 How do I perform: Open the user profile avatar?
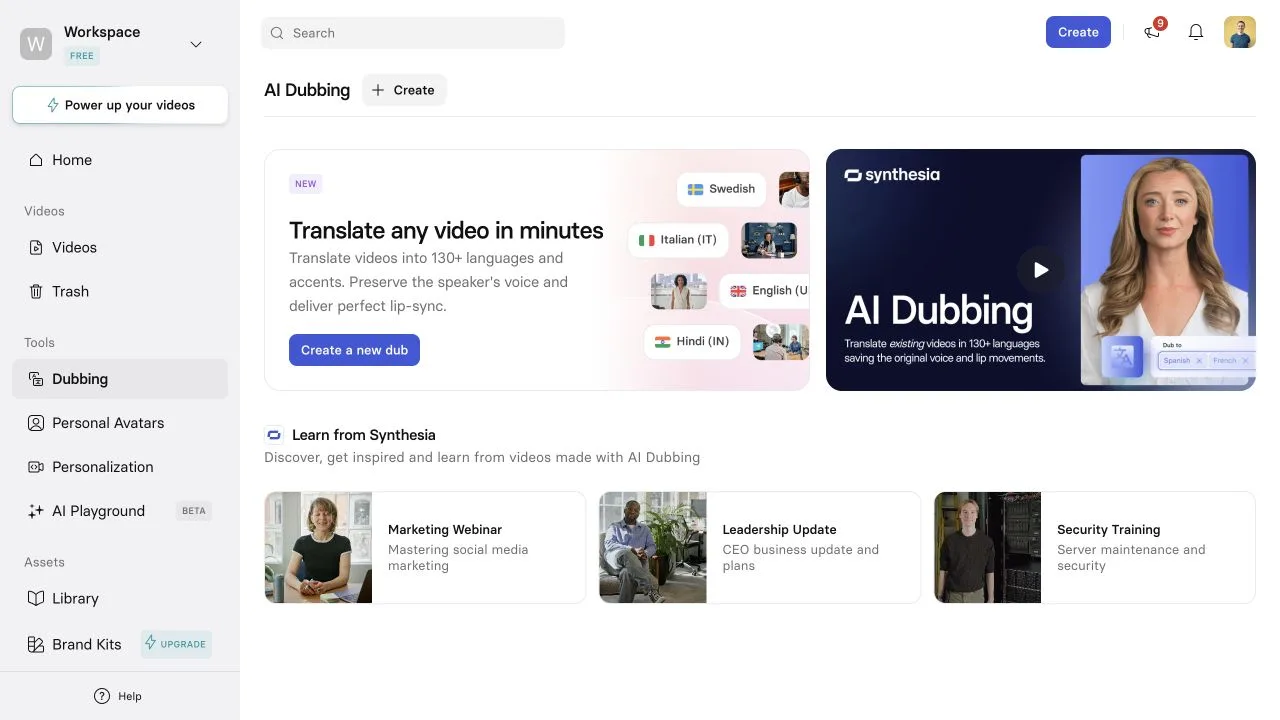[x=1240, y=32]
